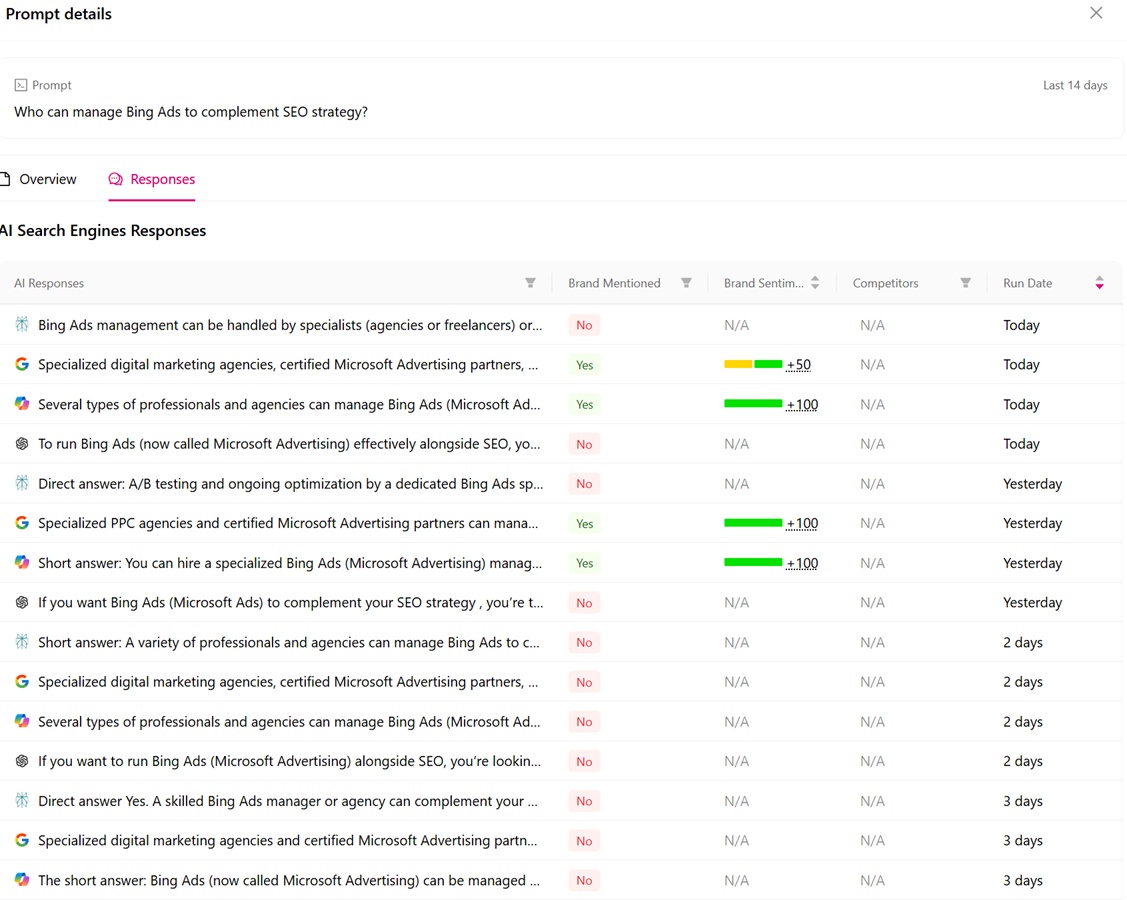1127x900 pixels.
Task: Click green sentiment bar on today's 'Several types' row
Action: pos(753,404)
